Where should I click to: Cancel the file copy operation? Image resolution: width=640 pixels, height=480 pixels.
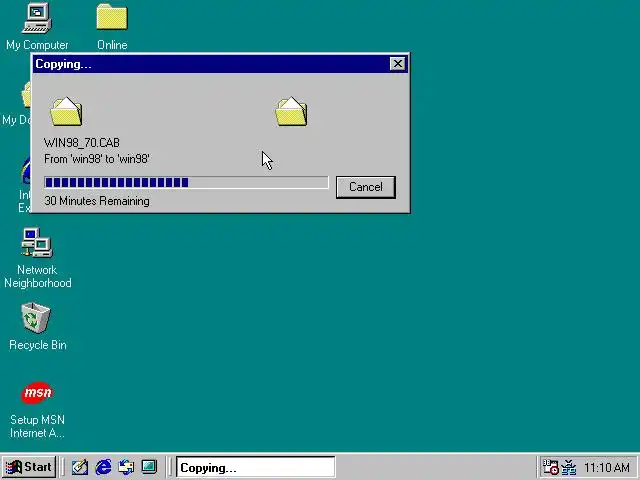[366, 187]
